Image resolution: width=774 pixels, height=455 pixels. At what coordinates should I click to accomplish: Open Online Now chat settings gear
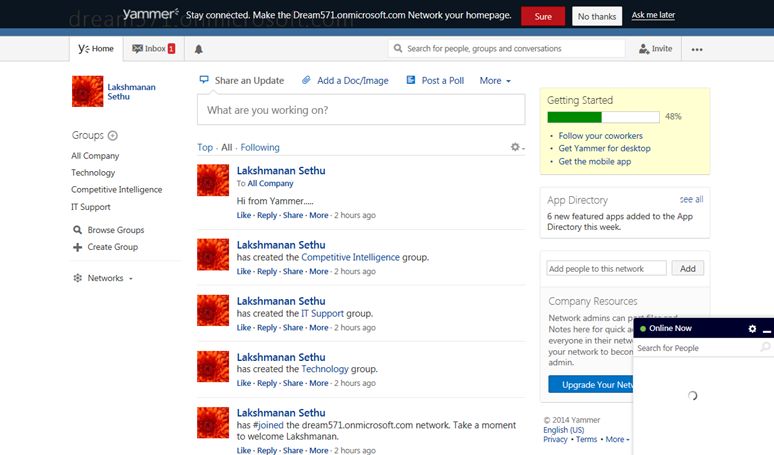tap(752, 328)
